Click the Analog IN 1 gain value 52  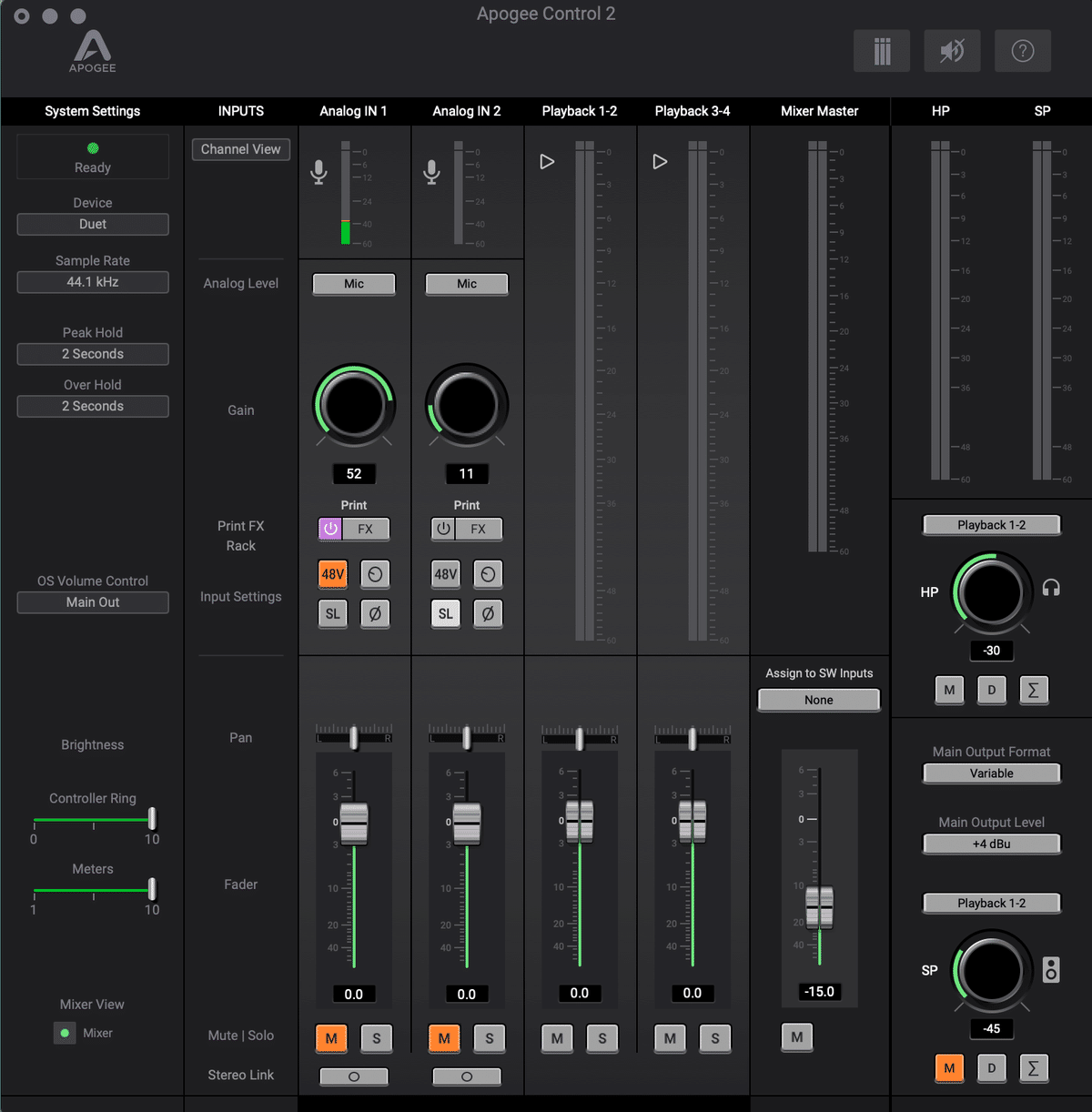pos(354,474)
